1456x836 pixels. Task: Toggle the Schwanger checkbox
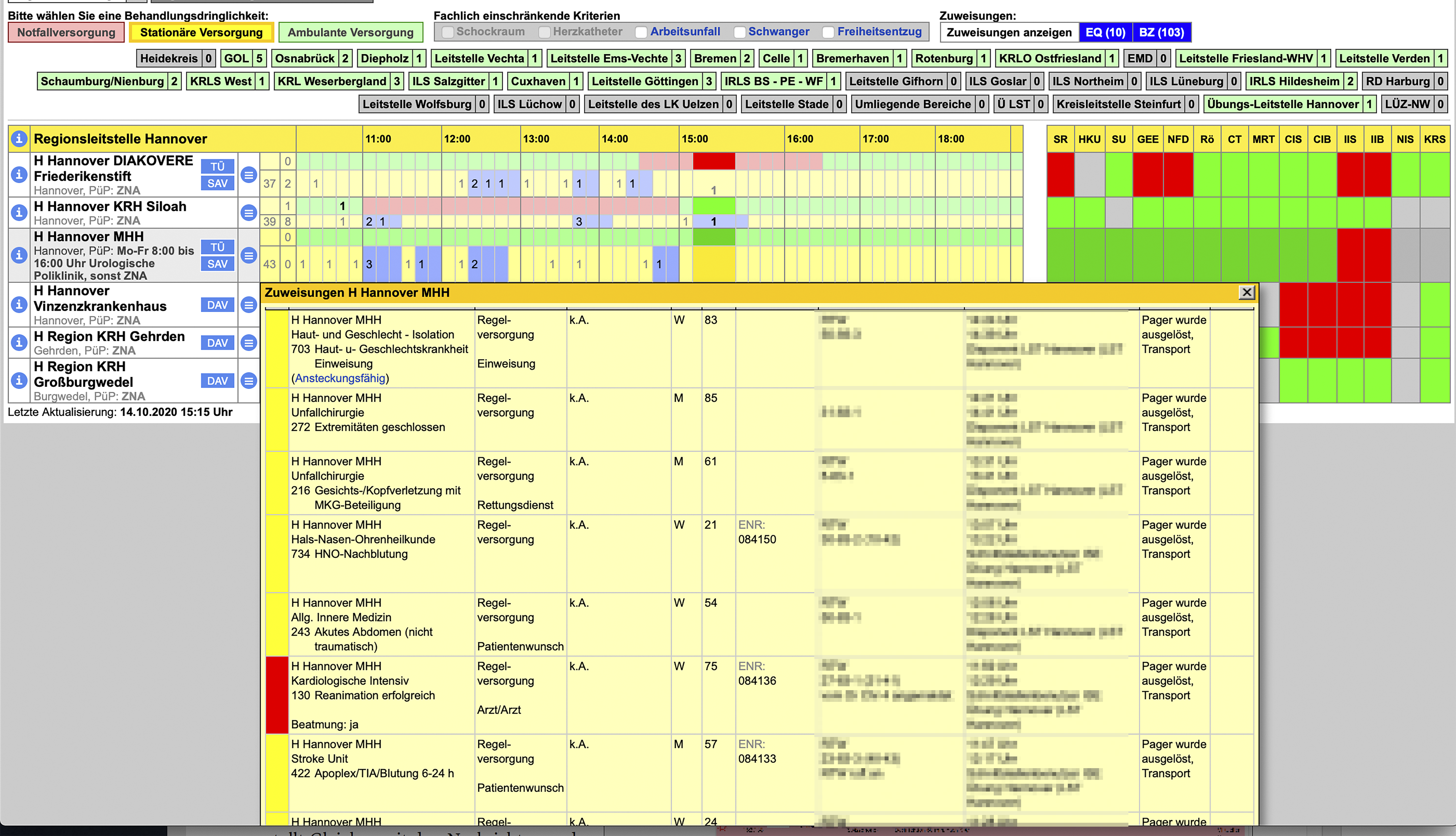coord(739,32)
